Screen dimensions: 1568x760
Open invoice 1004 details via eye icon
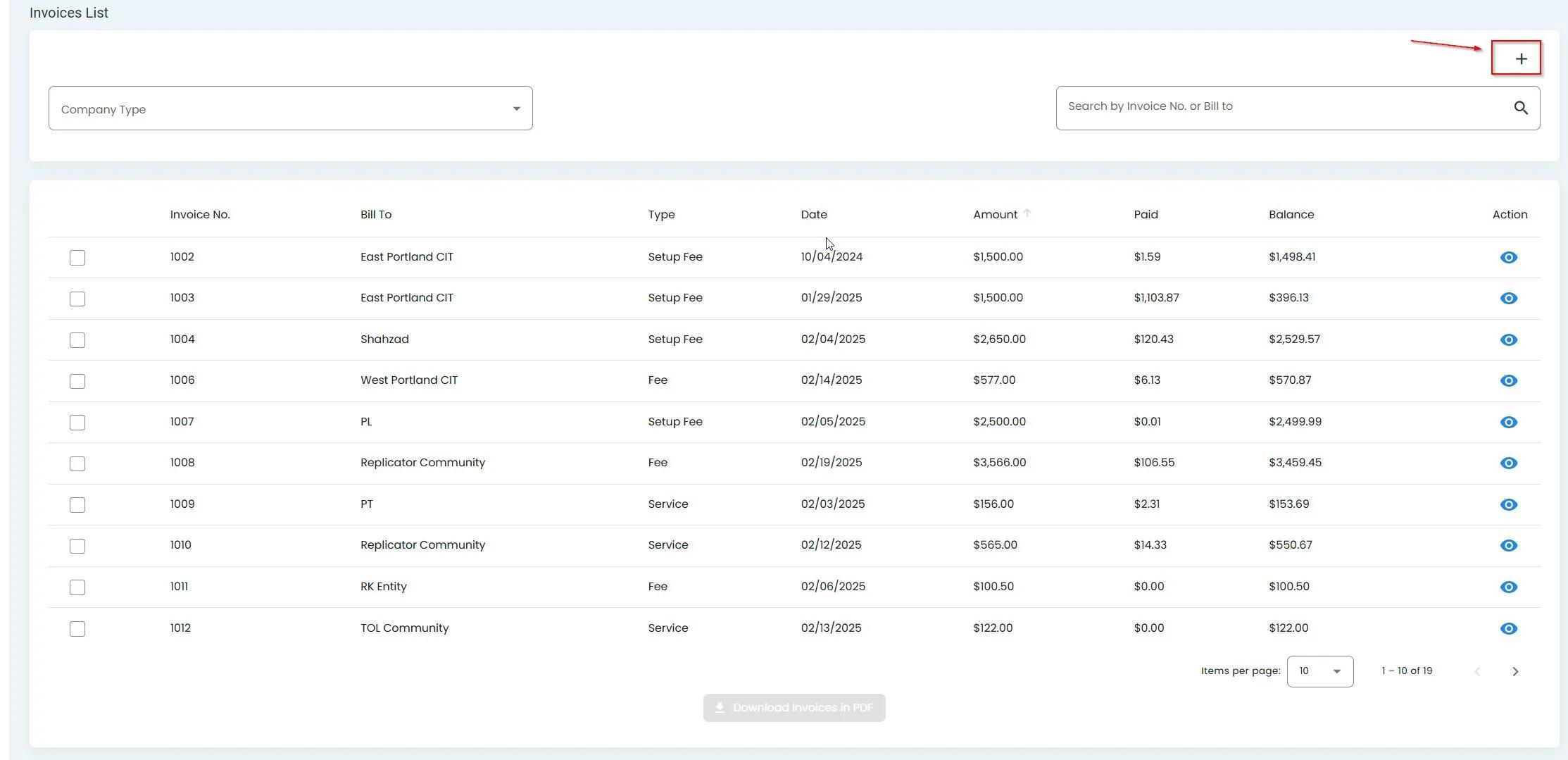(1508, 340)
